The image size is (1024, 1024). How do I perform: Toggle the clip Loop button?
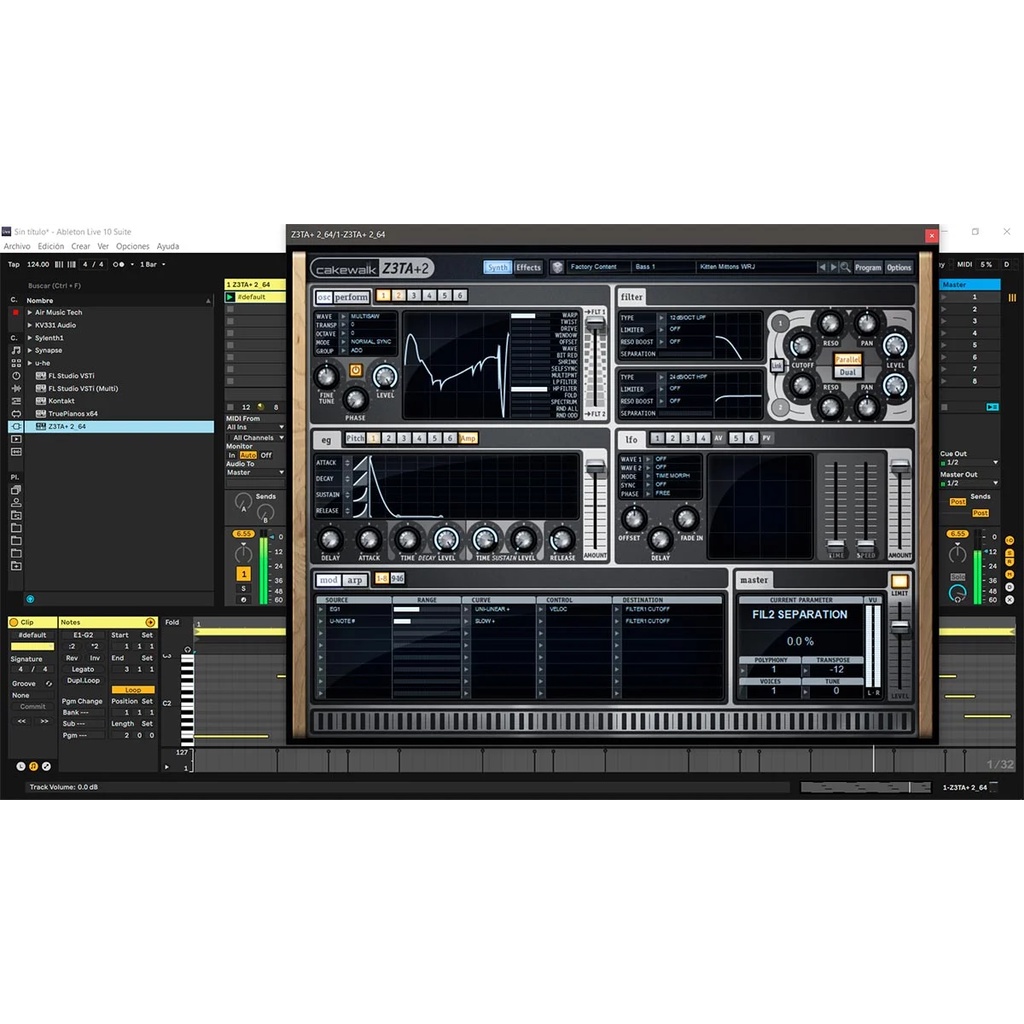coord(133,690)
